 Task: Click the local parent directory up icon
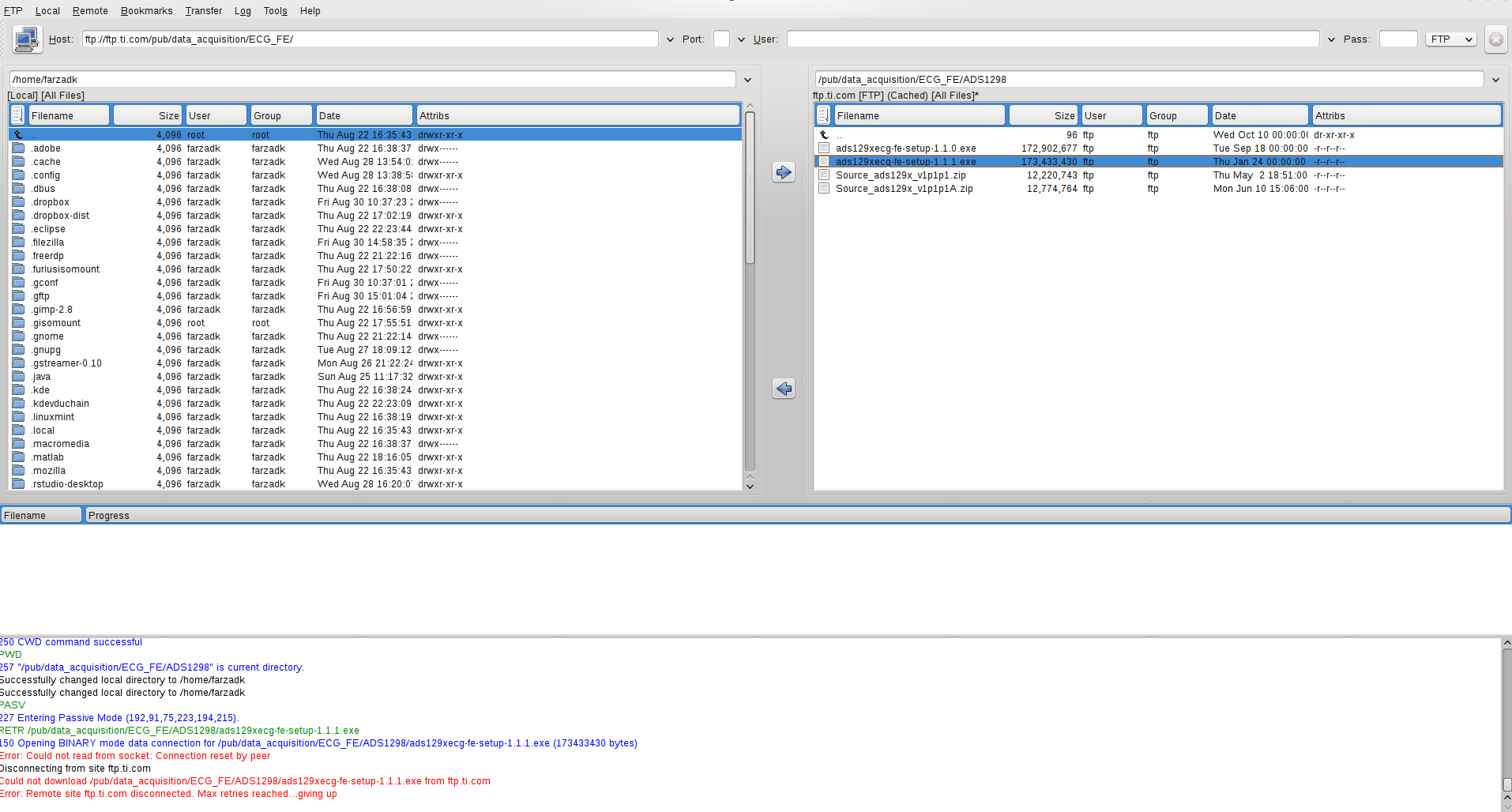18,135
